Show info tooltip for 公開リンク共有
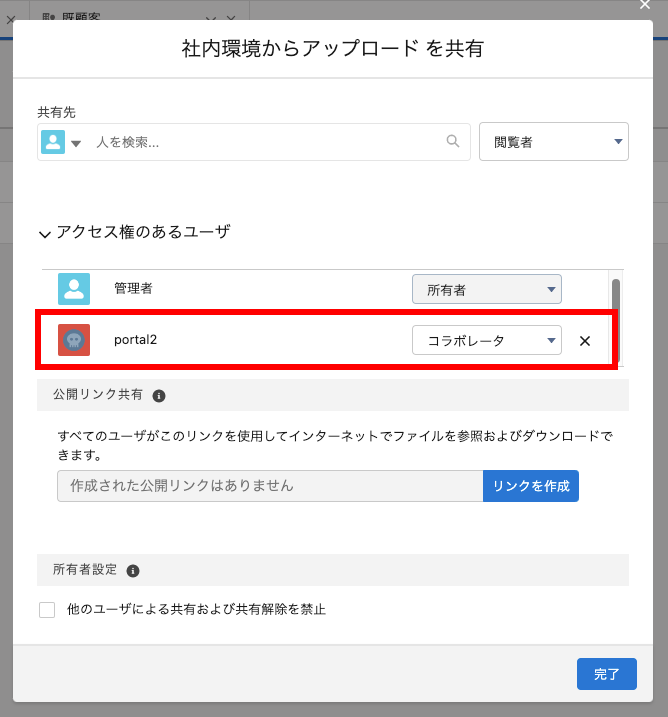Viewport: 668px width, 717px height. pos(159,396)
